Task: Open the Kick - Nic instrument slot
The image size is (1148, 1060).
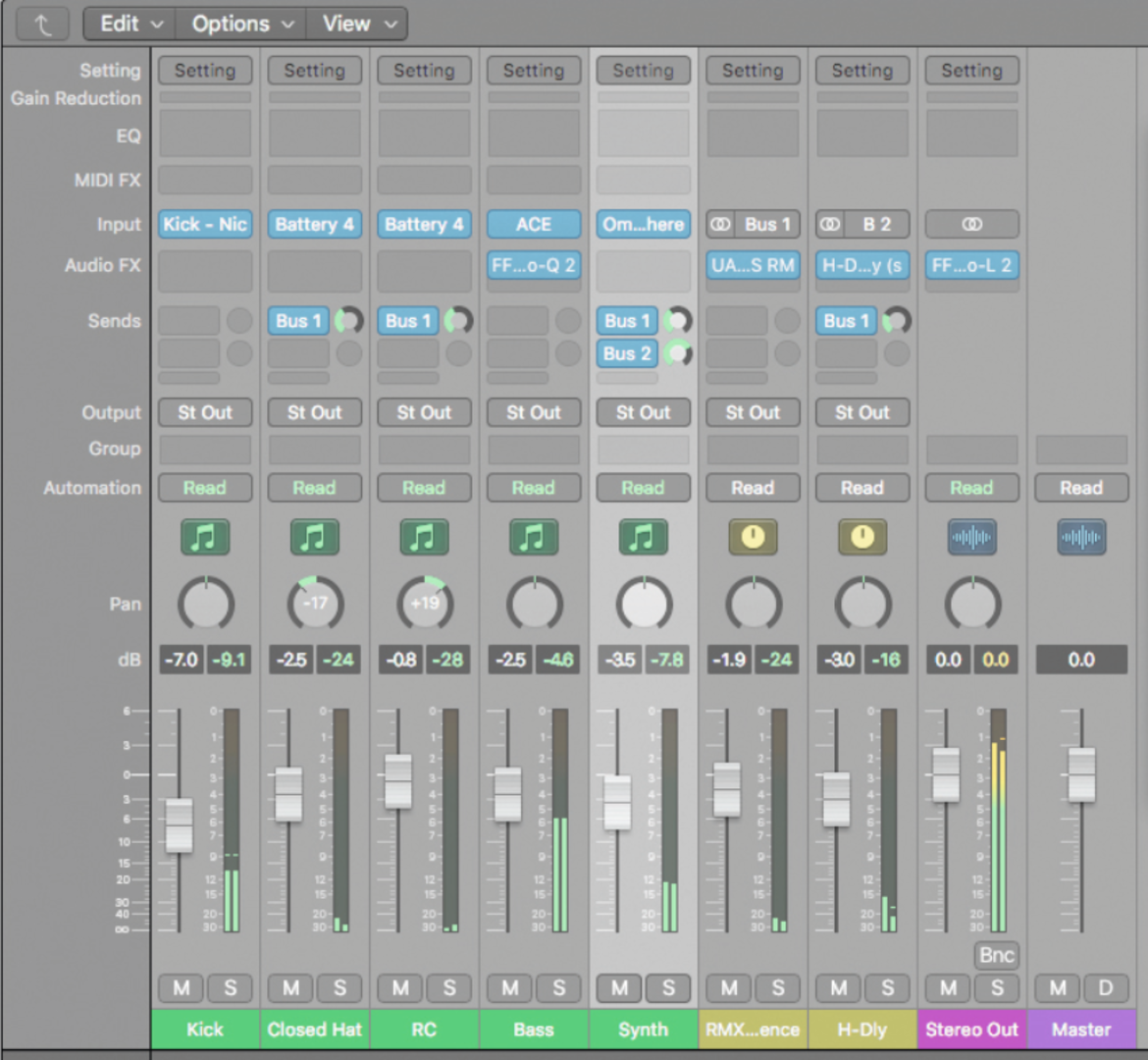Action: tap(205, 224)
